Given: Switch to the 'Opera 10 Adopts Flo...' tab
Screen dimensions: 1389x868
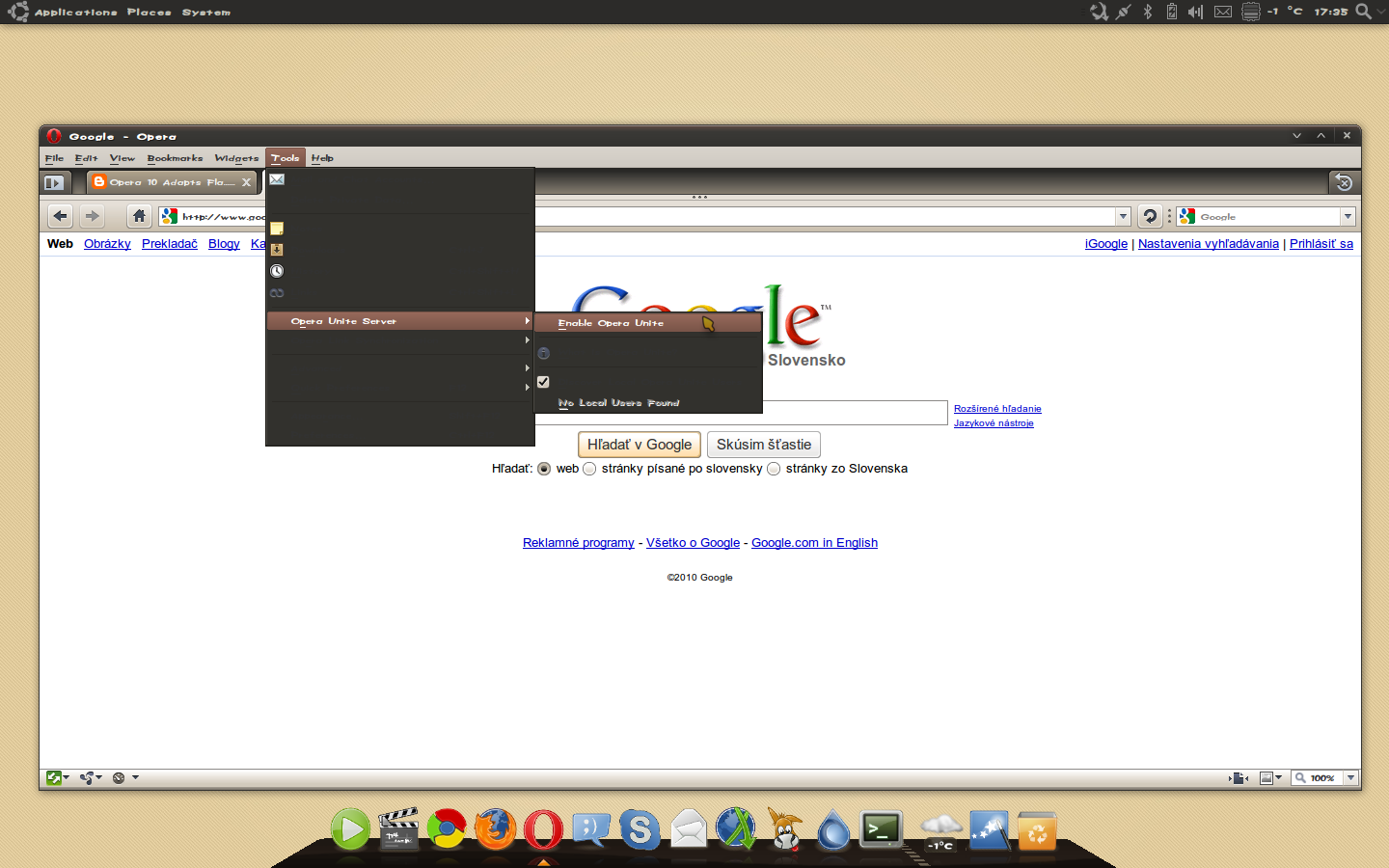Looking at the screenshot, I should pos(172,182).
